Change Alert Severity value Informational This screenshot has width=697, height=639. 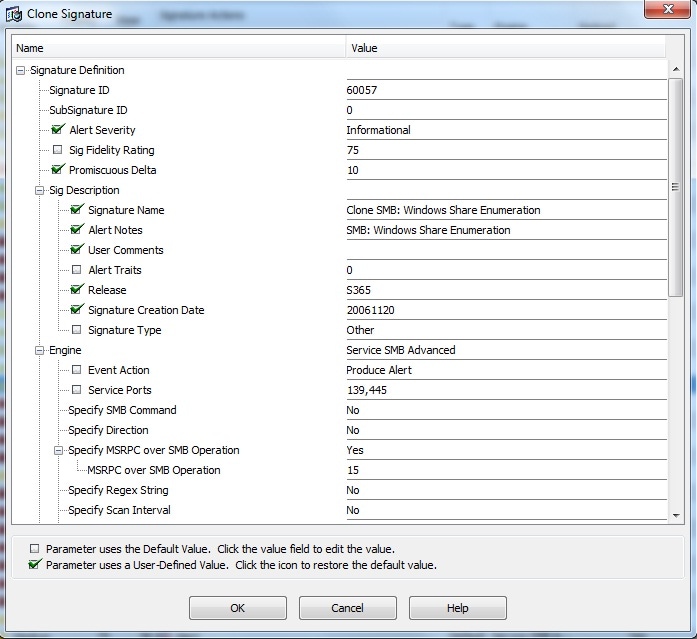point(506,130)
